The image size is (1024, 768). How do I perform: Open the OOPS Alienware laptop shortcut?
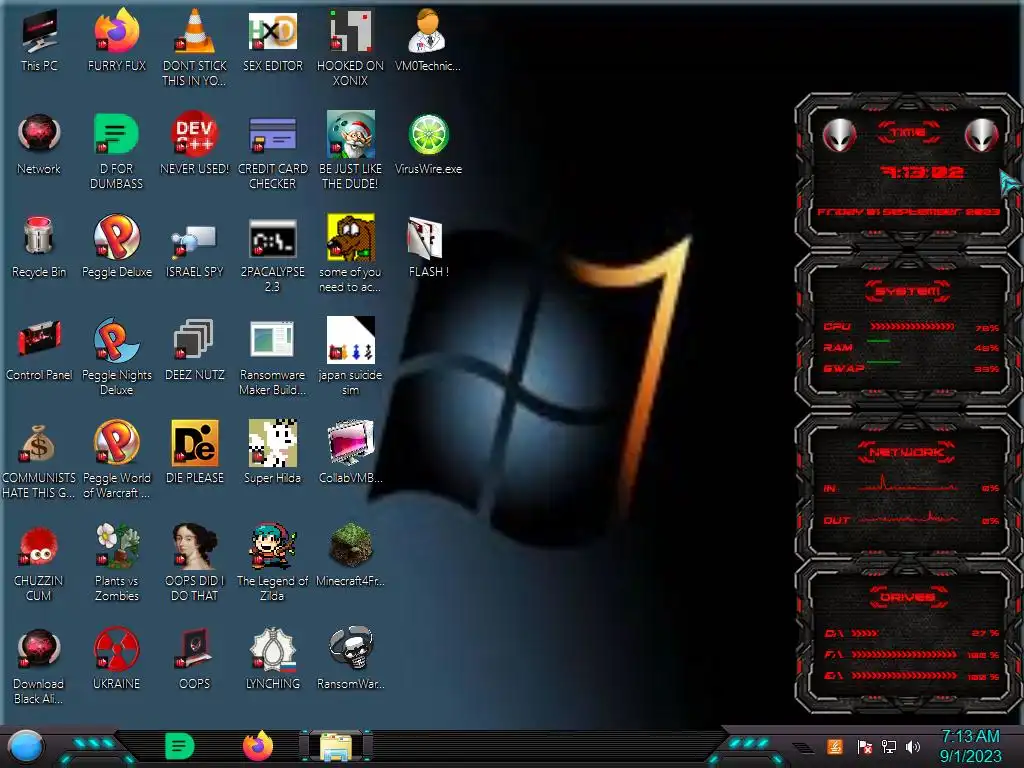click(x=195, y=658)
